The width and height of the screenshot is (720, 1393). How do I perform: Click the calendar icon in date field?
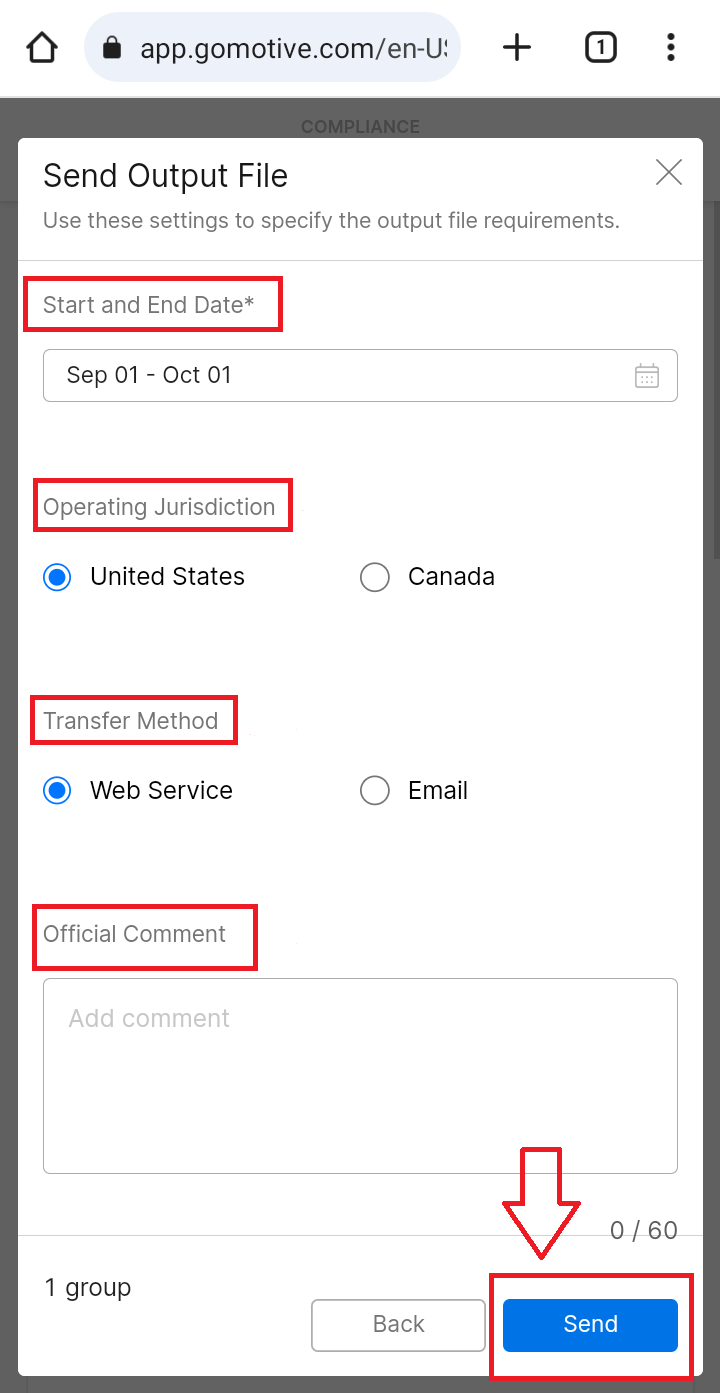647,376
